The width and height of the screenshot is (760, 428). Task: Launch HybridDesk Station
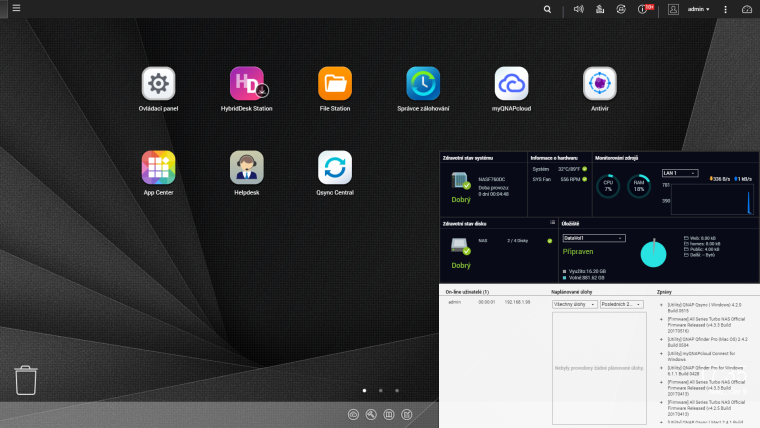[247, 89]
